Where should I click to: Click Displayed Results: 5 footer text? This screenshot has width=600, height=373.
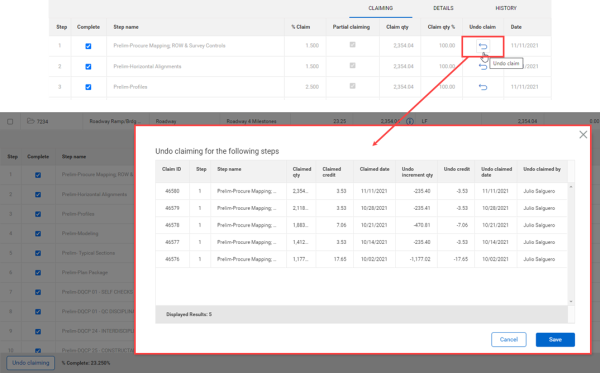point(189,314)
